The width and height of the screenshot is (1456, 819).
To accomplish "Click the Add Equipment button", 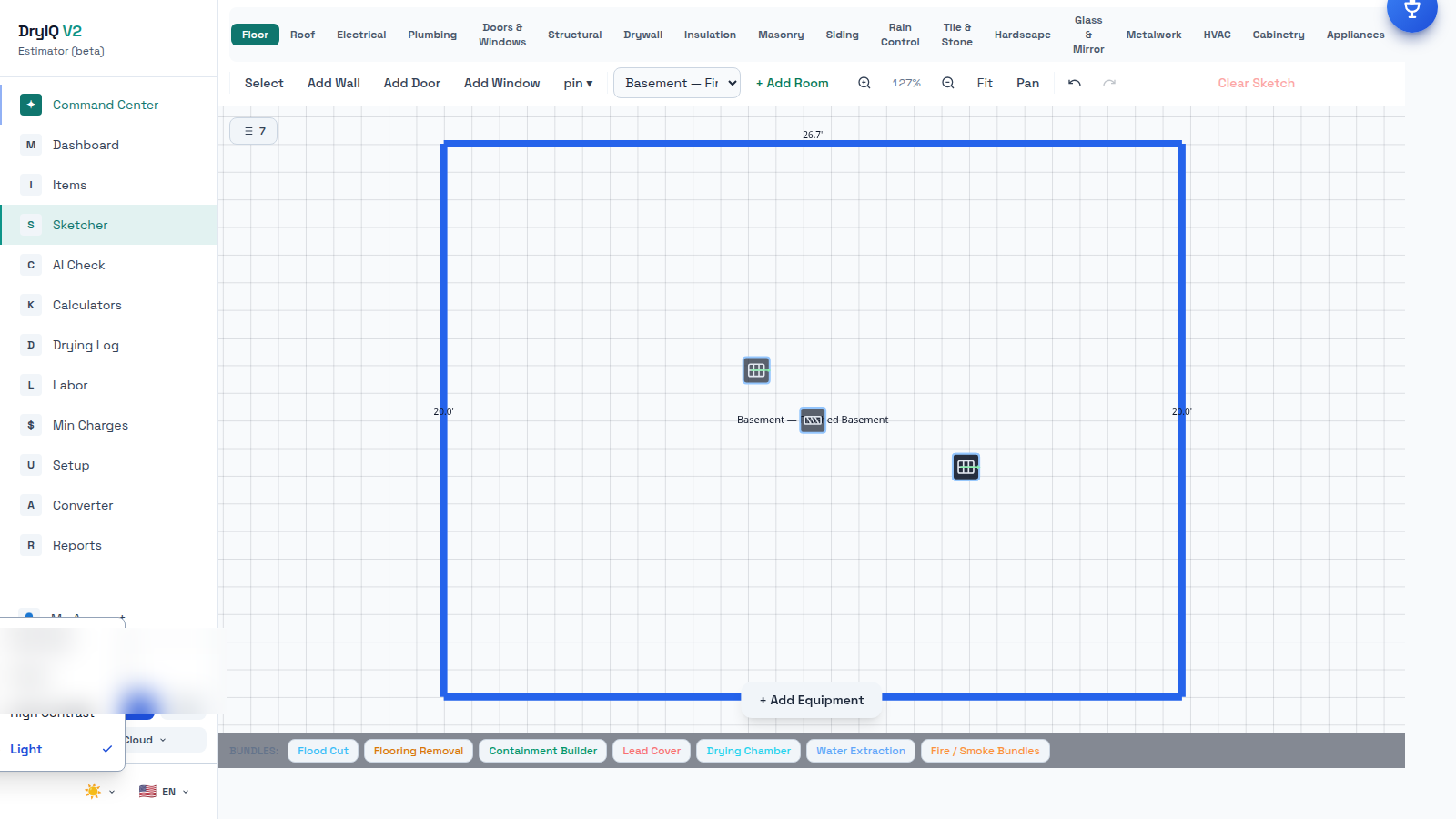I will 812,700.
